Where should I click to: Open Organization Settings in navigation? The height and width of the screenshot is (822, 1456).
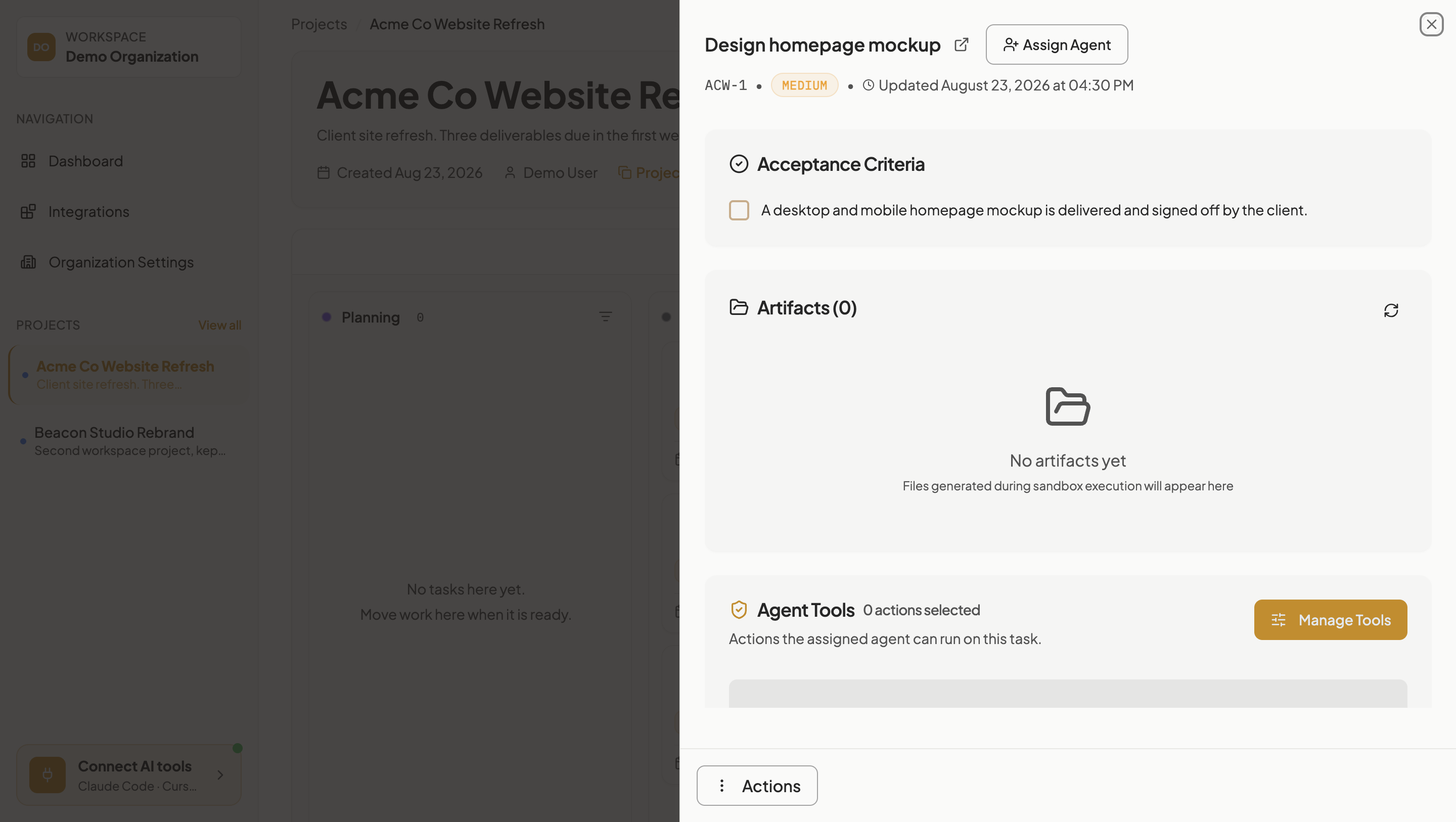coord(129,262)
